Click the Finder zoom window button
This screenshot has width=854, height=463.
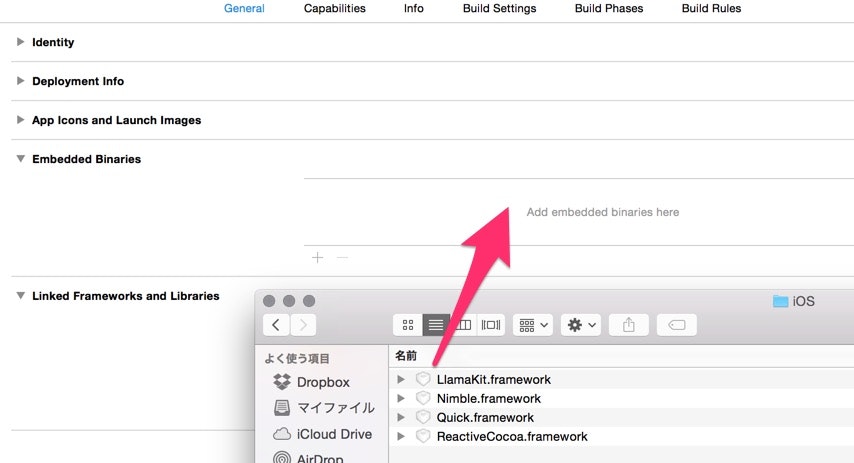[x=309, y=301]
